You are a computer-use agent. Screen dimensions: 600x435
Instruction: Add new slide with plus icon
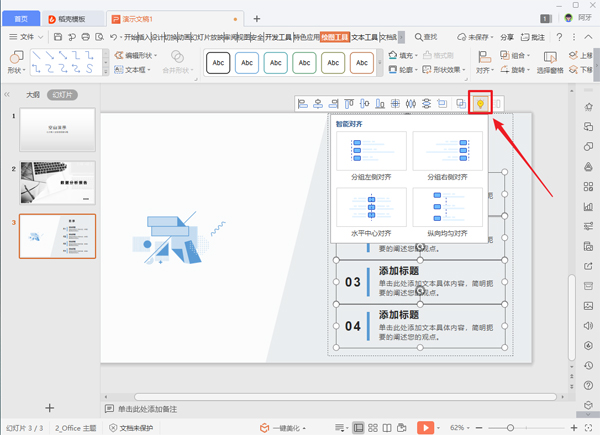(x=50, y=408)
